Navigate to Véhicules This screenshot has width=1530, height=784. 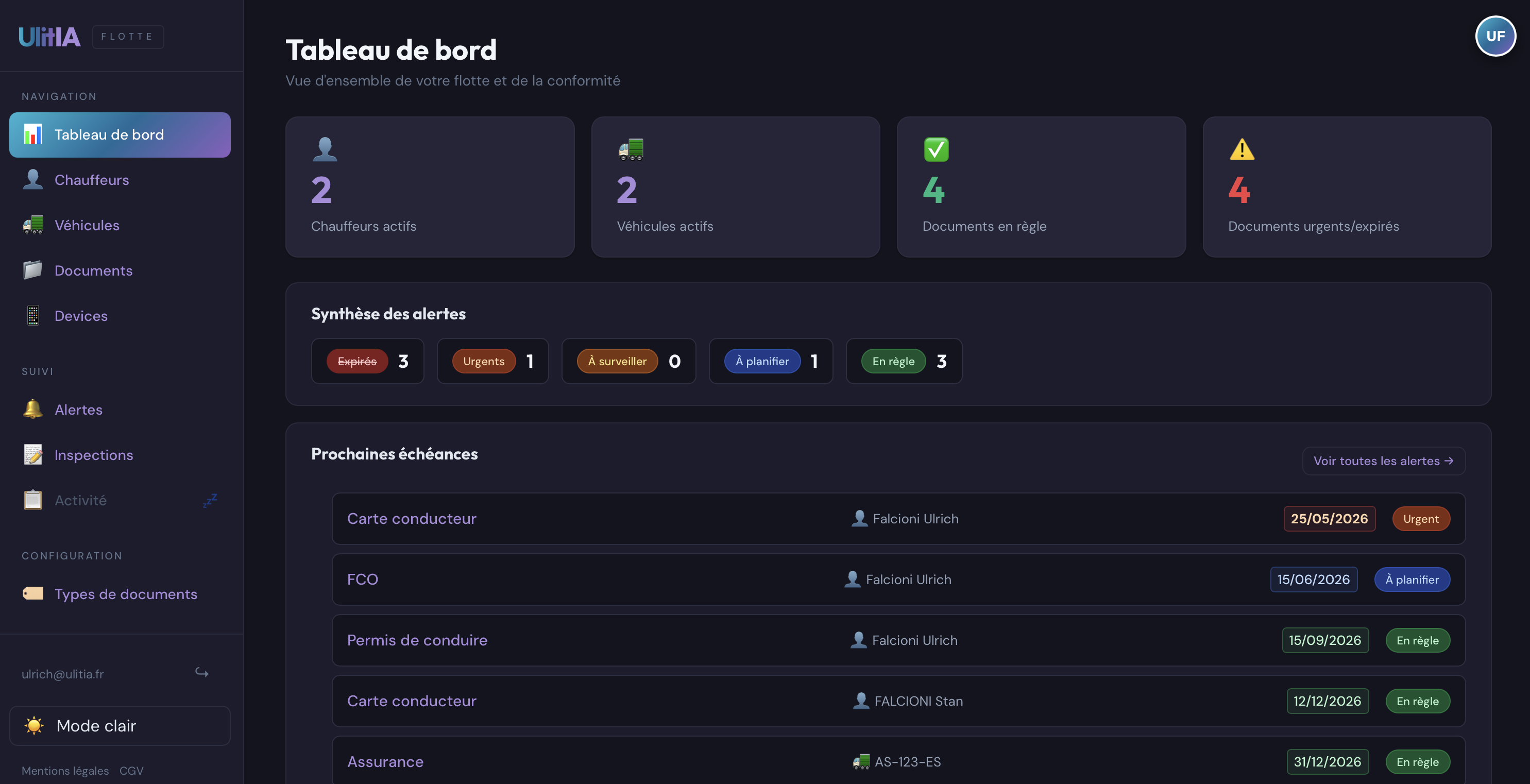coord(120,225)
